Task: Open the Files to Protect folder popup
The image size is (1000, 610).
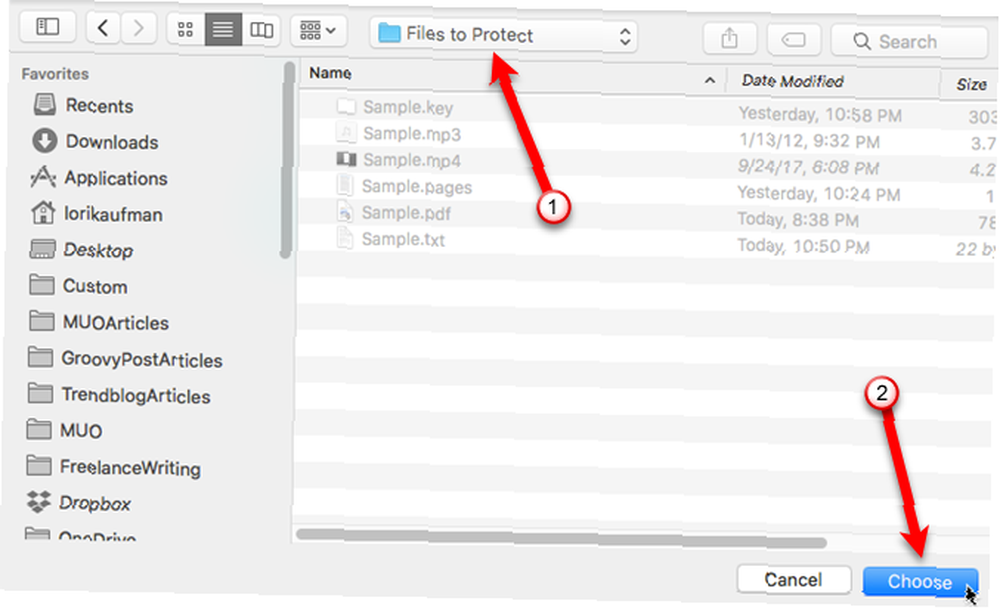Action: pyautogui.click(x=503, y=35)
